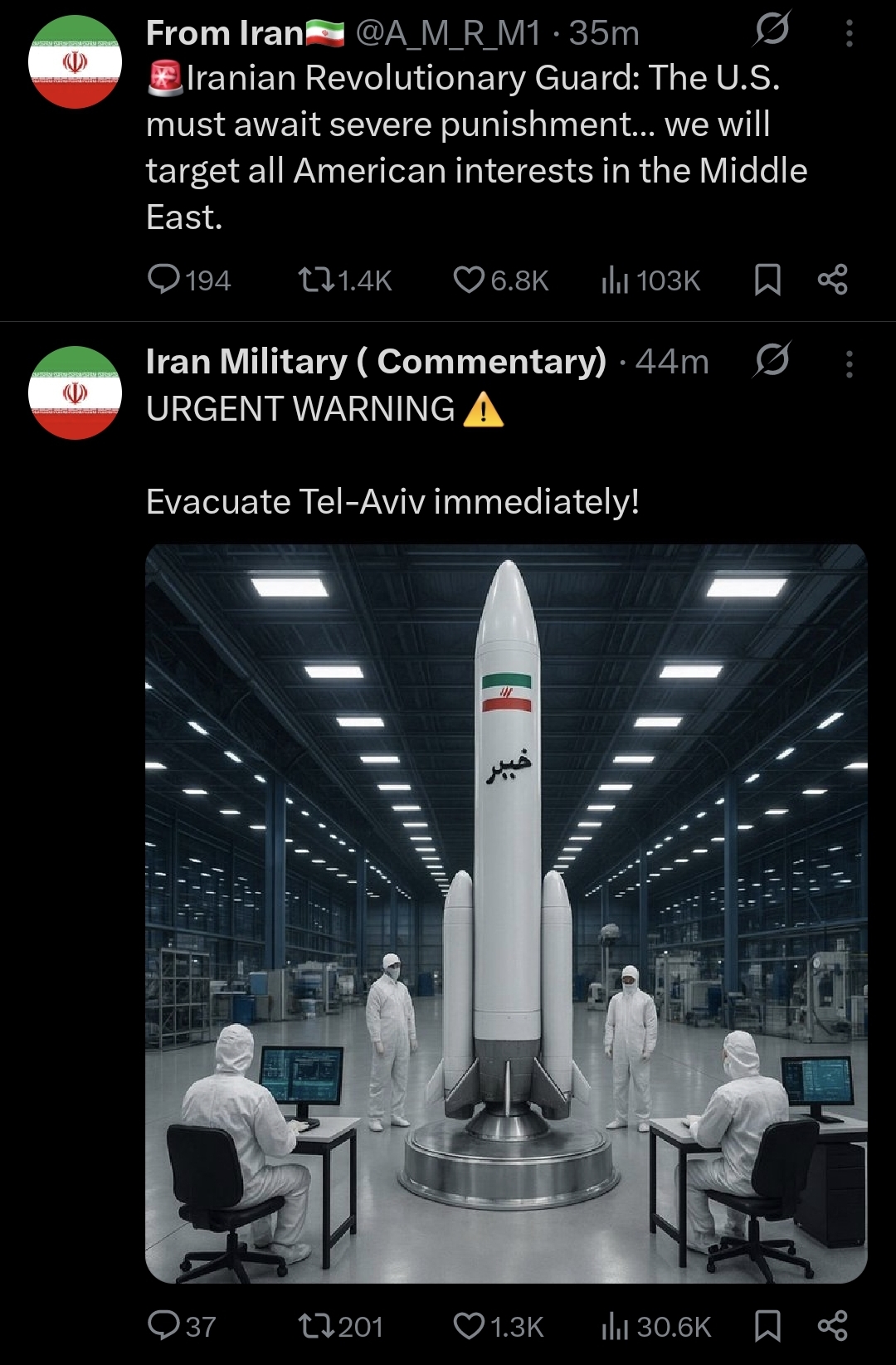Open Iran Military (Commentary) profile name
The height and width of the screenshot is (1365, 896).
[x=377, y=362]
